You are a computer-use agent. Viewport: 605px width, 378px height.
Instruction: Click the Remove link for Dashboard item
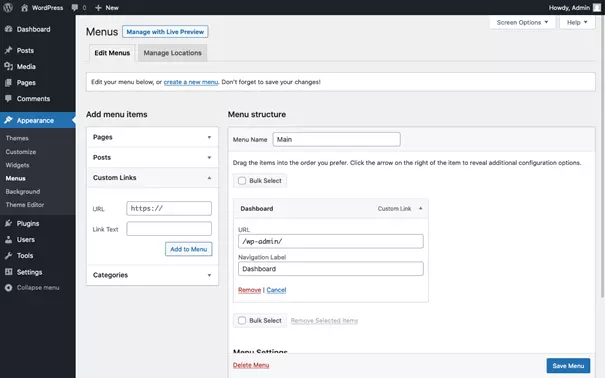pos(249,290)
